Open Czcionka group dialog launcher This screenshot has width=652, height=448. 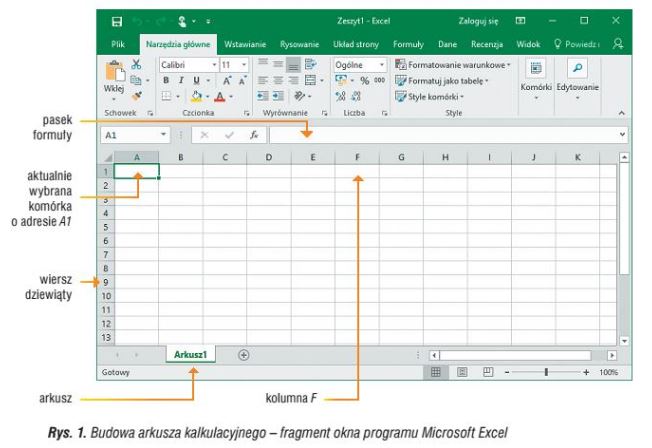[247, 113]
